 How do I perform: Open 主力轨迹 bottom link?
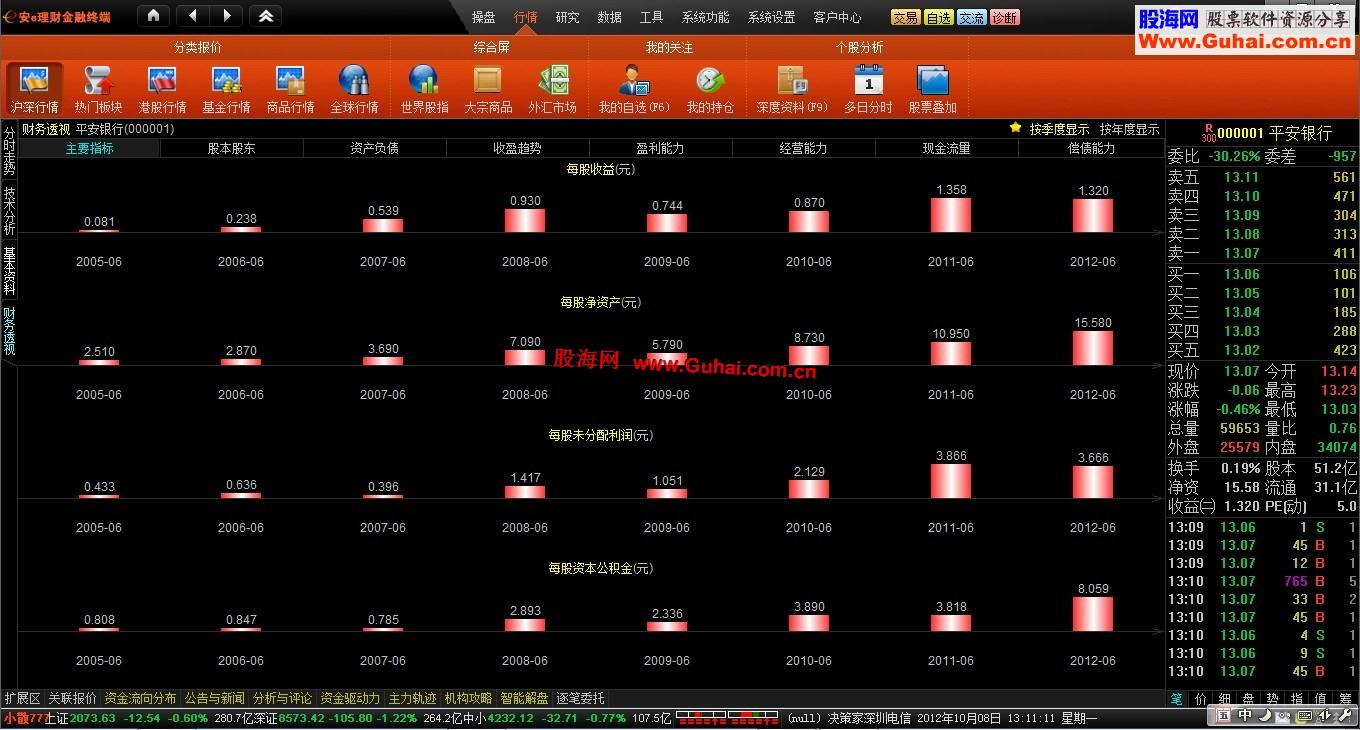(413, 698)
